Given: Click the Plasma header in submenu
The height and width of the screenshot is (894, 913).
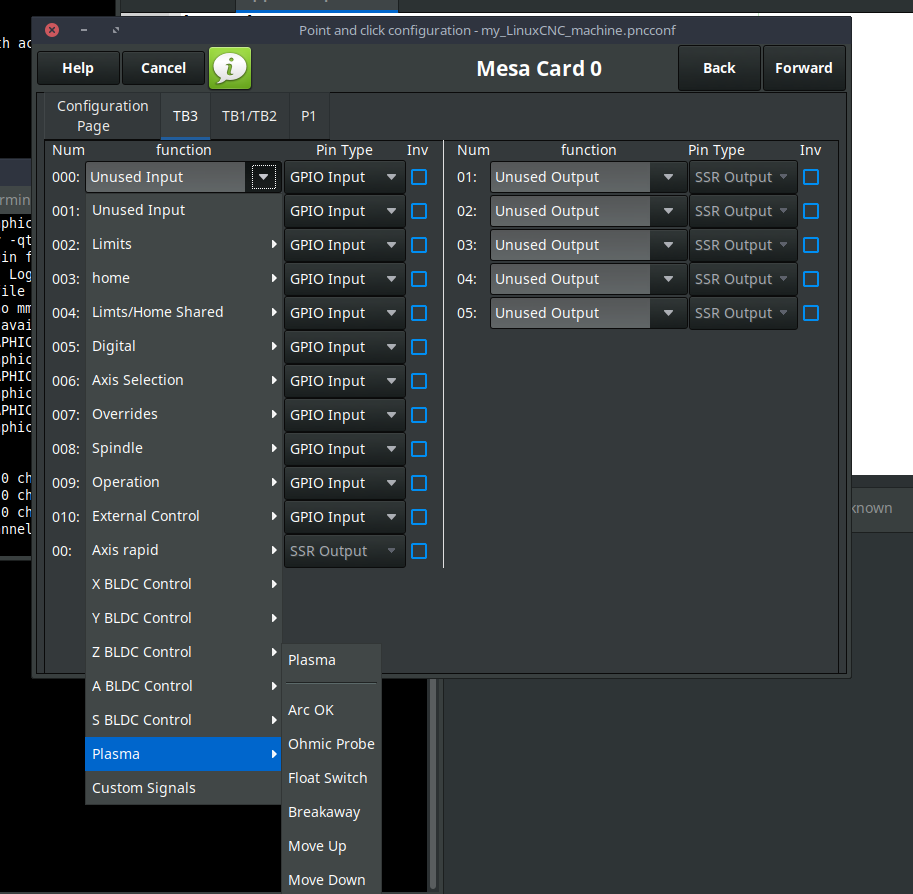Looking at the screenshot, I should pyautogui.click(x=331, y=660).
